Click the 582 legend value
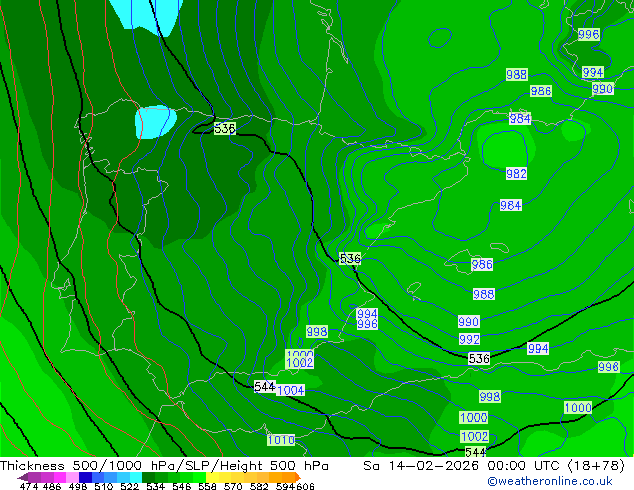This screenshot has width=634, height=490. [x=259, y=486]
